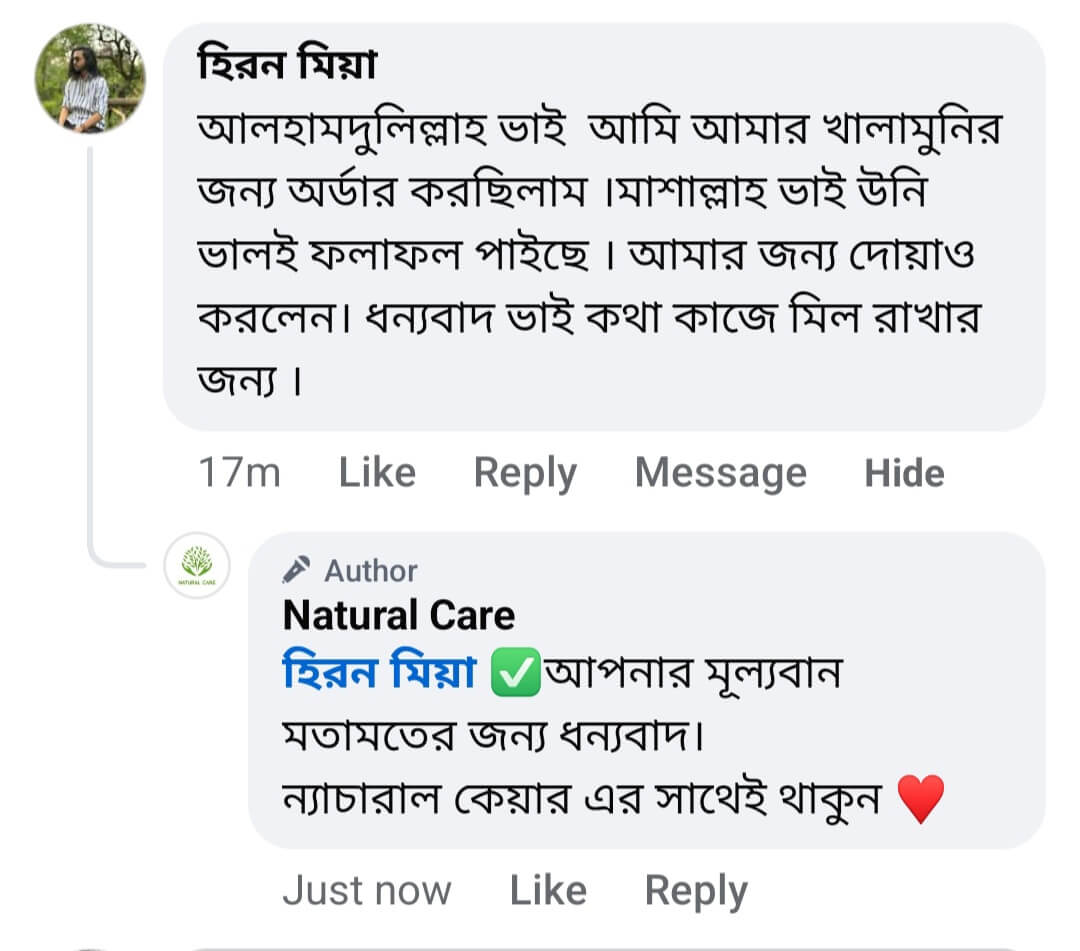Open the Natural Care author name link
This screenshot has height=951, width=1080.
click(x=399, y=615)
